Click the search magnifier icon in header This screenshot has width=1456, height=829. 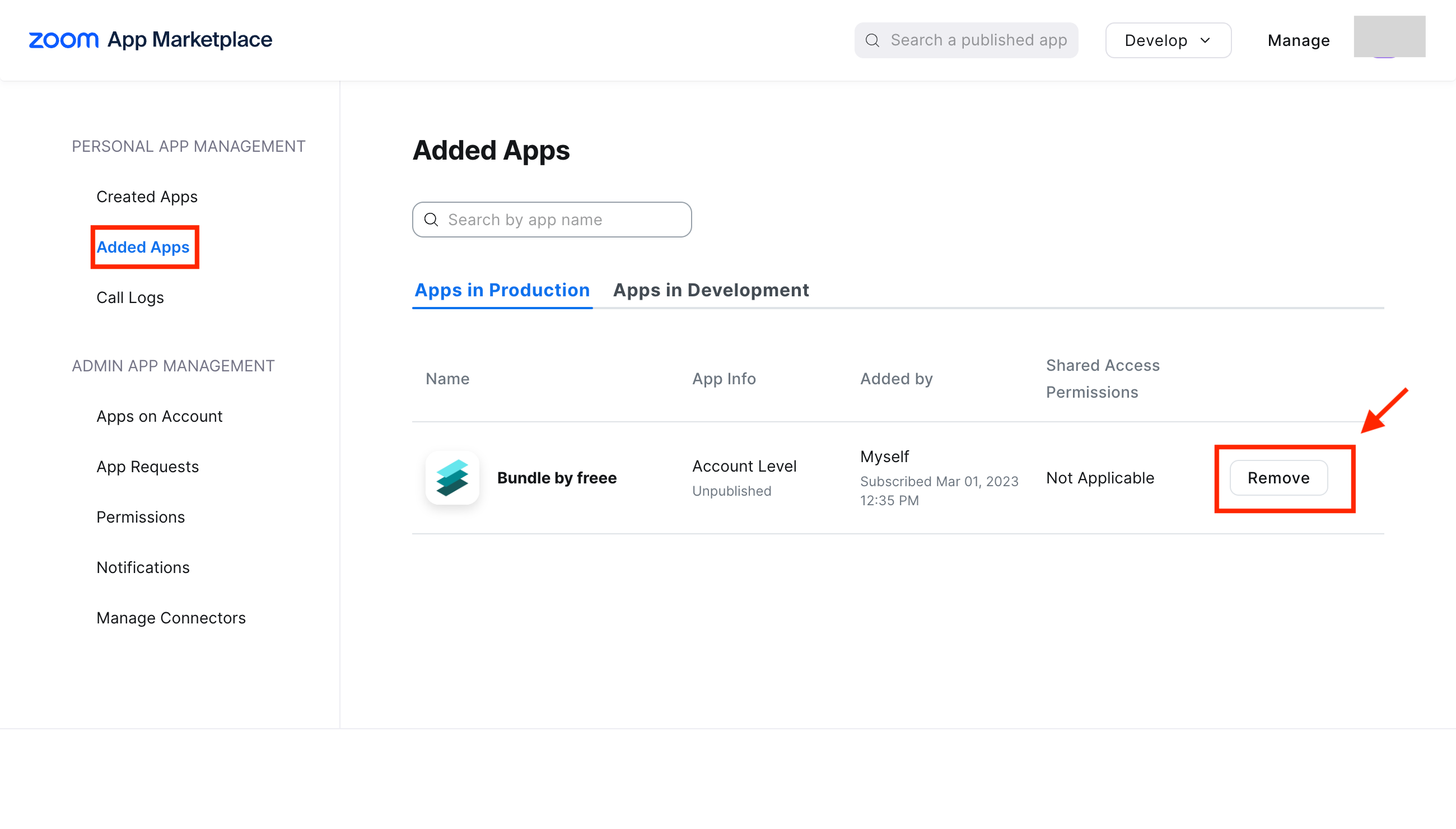pos(872,40)
